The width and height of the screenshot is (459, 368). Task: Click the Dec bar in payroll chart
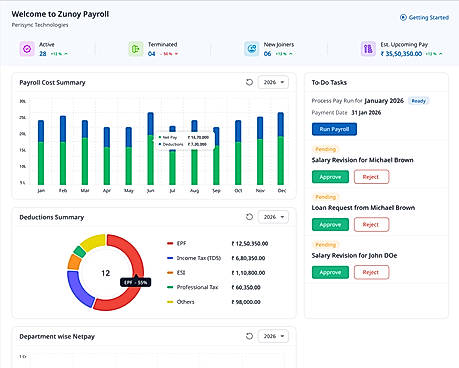pyautogui.click(x=281, y=149)
